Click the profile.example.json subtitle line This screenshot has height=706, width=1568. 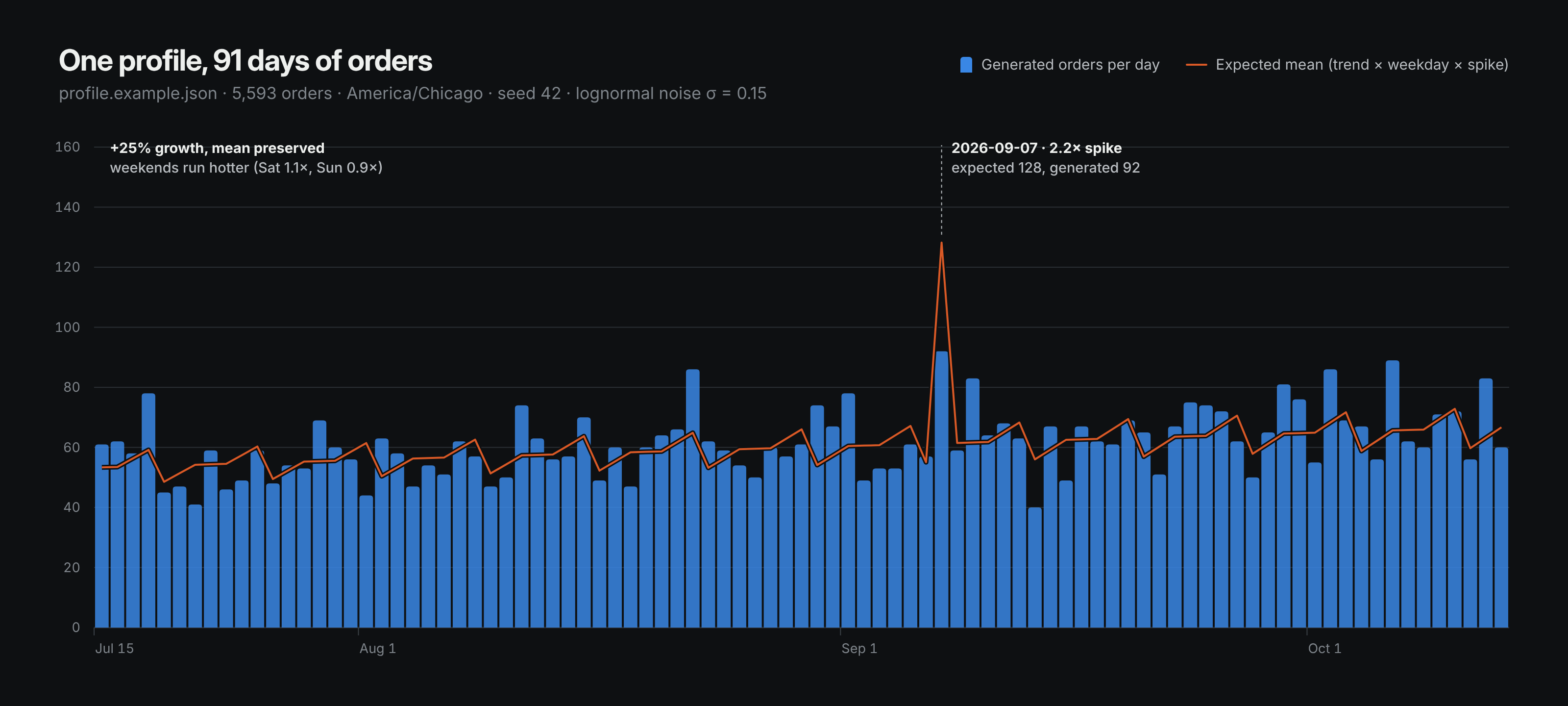coord(412,93)
